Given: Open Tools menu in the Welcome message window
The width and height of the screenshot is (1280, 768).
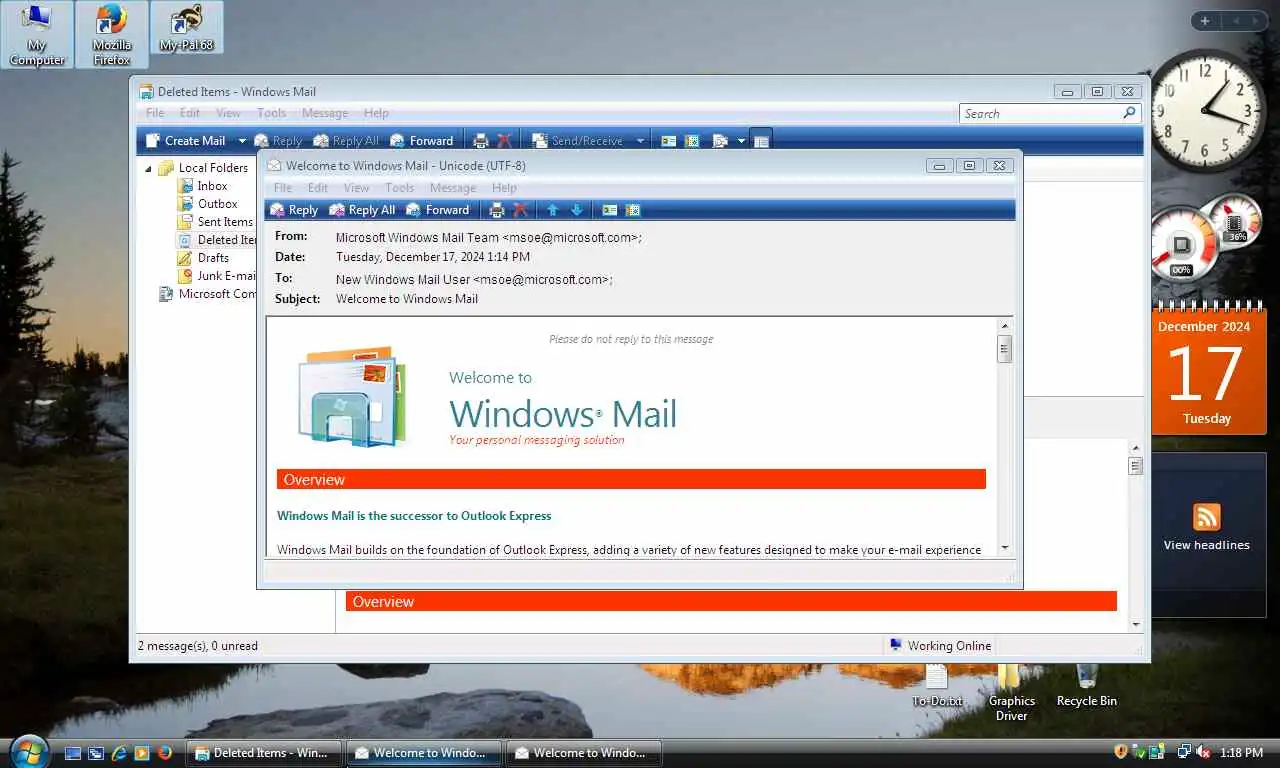Looking at the screenshot, I should click(x=399, y=188).
